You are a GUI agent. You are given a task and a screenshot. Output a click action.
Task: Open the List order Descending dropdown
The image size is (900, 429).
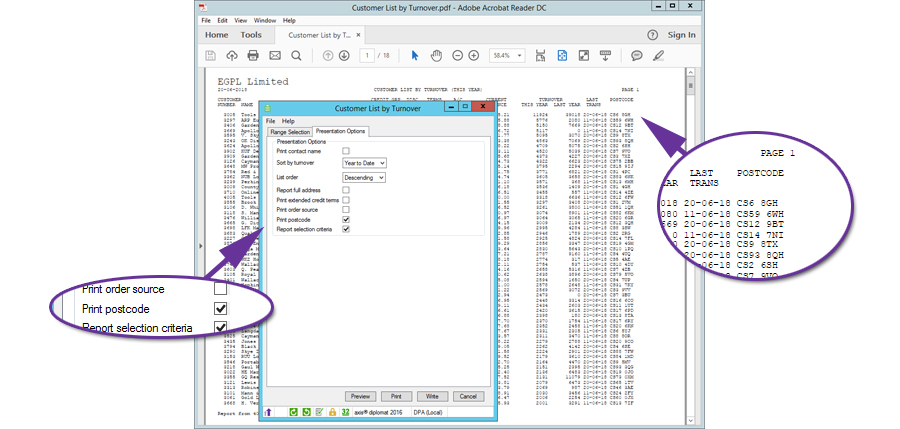pyautogui.click(x=364, y=178)
